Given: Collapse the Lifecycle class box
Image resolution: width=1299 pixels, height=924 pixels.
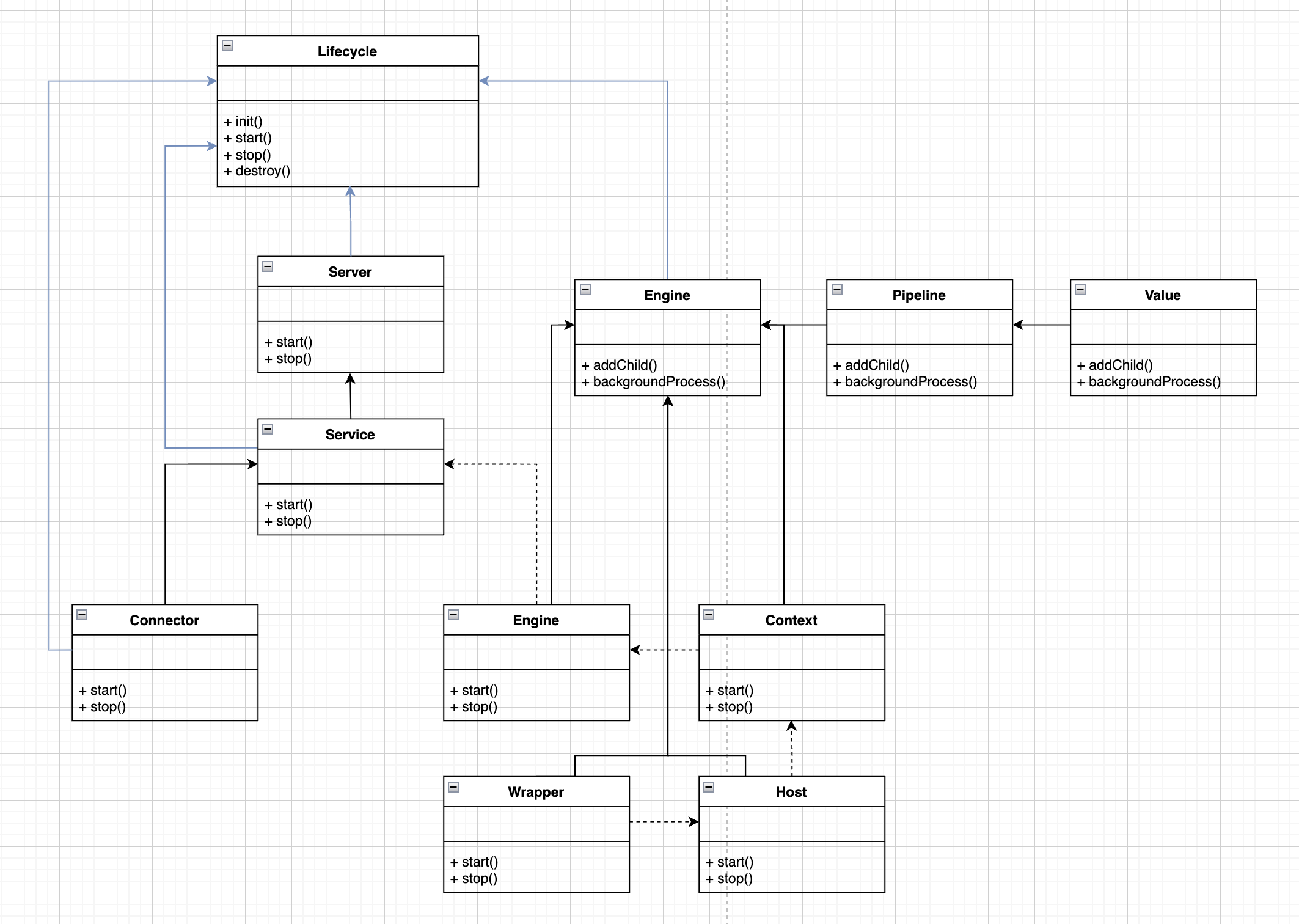Looking at the screenshot, I should coord(227,46).
